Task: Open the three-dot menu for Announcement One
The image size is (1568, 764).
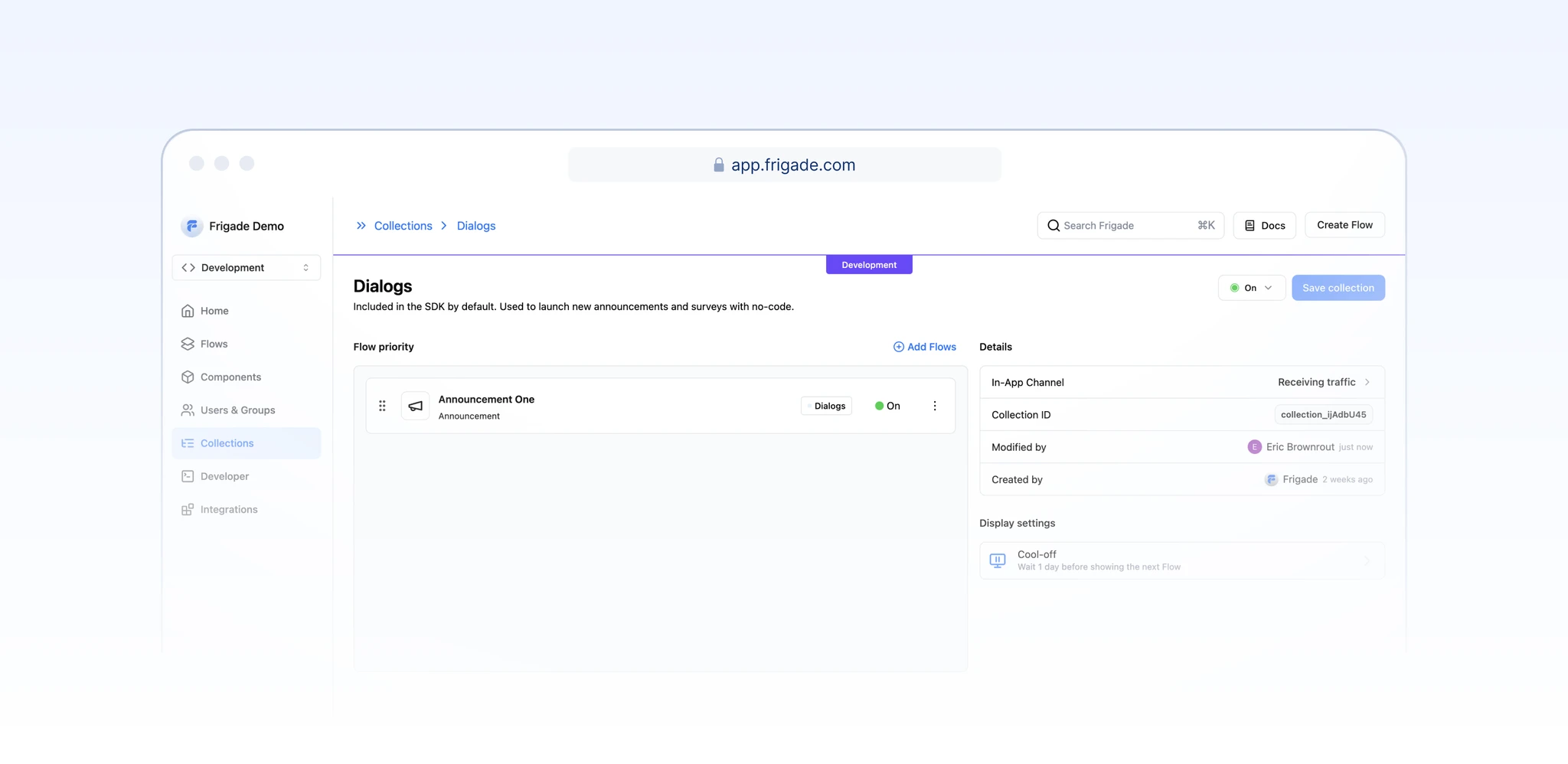Action: click(x=934, y=406)
